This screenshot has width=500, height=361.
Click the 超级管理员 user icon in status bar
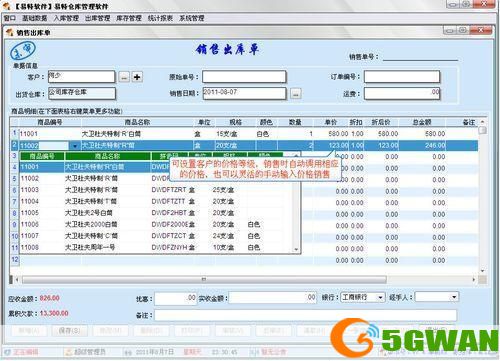tap(69, 352)
